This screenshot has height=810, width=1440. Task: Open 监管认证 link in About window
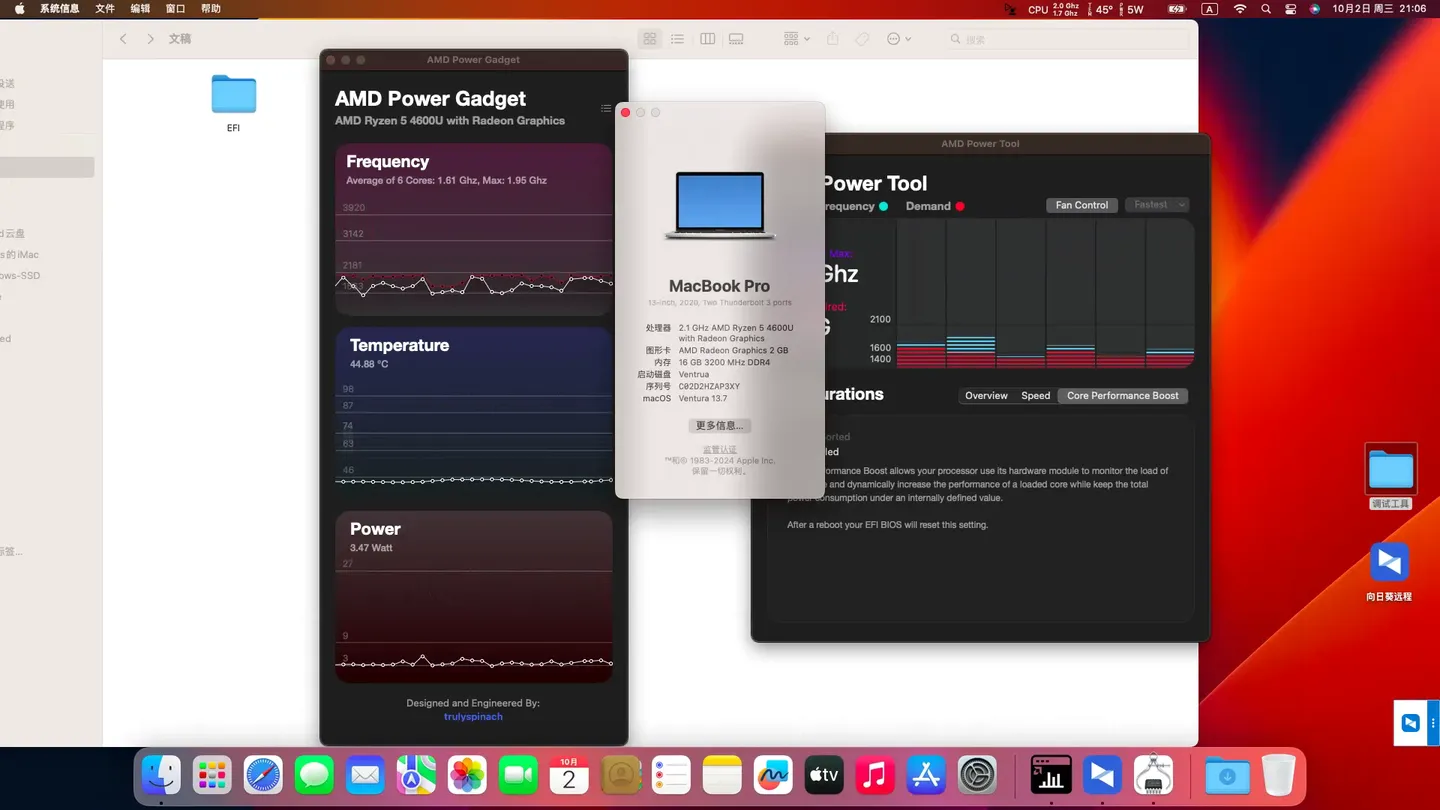tap(720, 450)
